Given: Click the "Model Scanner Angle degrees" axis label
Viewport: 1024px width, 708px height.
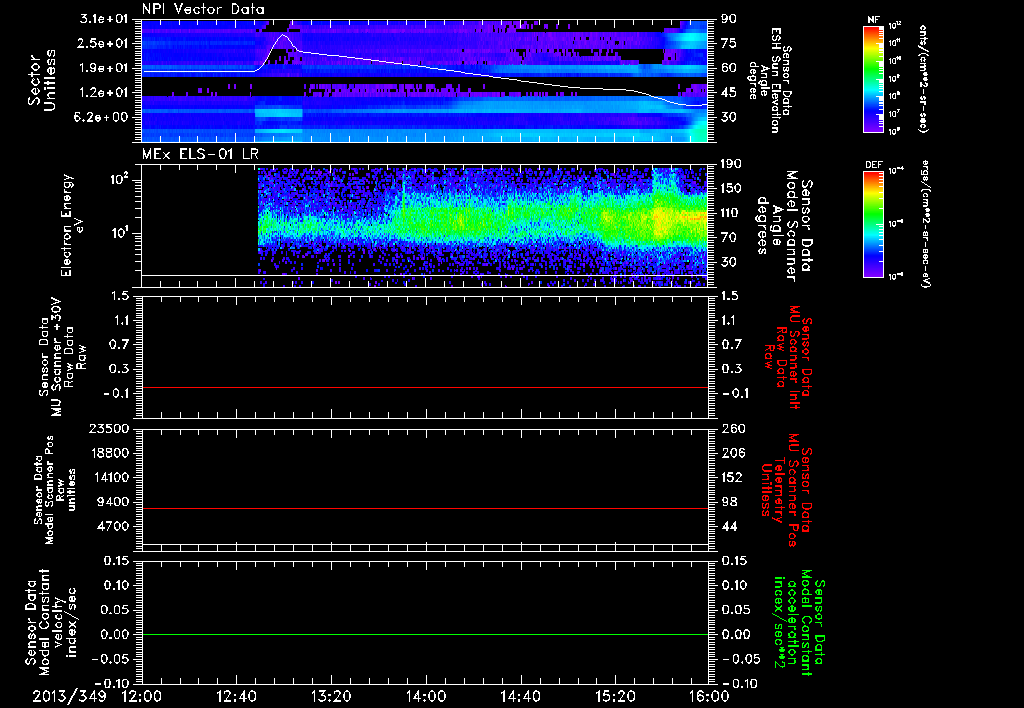Looking at the screenshot, I should click(784, 226).
